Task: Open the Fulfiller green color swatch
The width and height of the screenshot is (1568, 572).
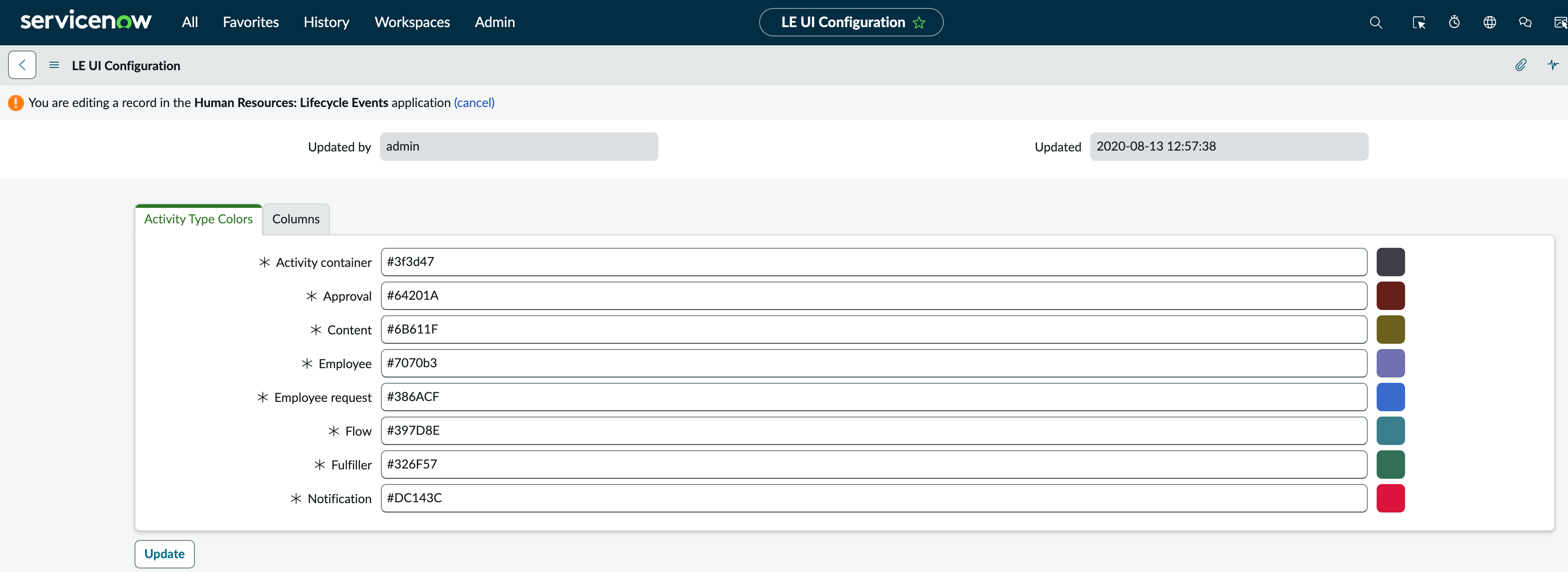Action: pos(1390,465)
